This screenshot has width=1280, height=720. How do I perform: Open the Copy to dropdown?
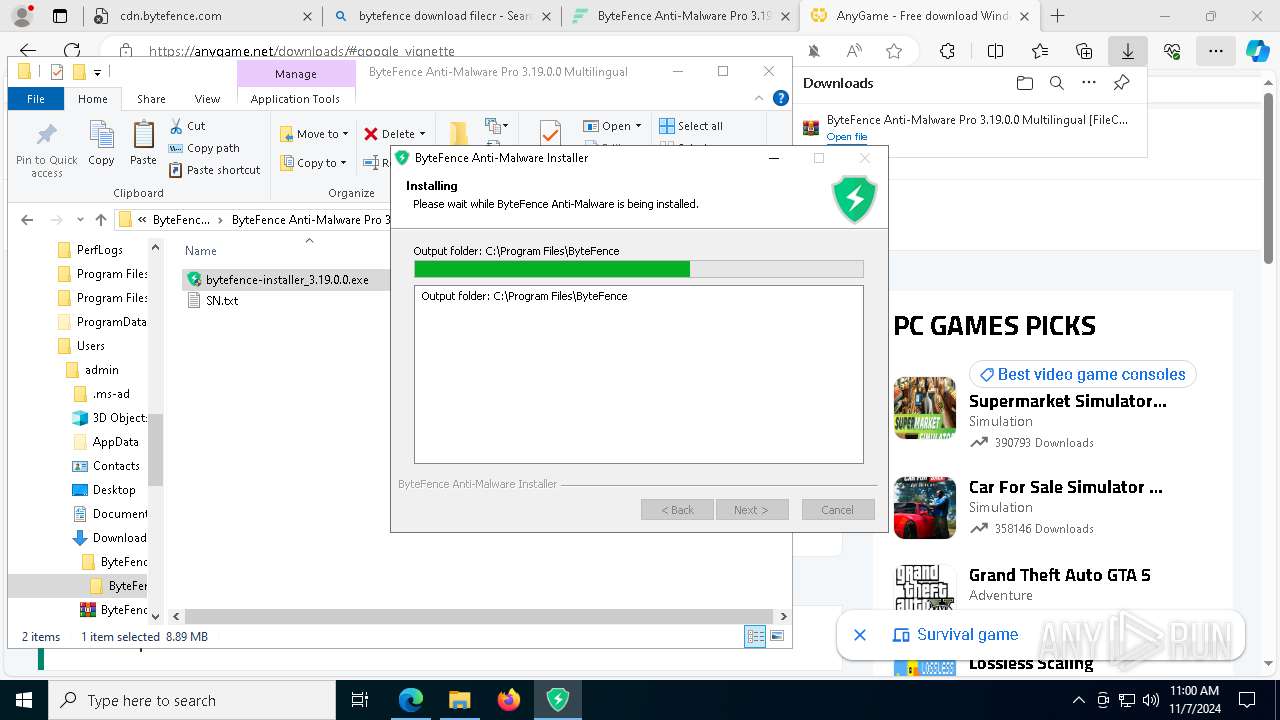click(x=313, y=163)
